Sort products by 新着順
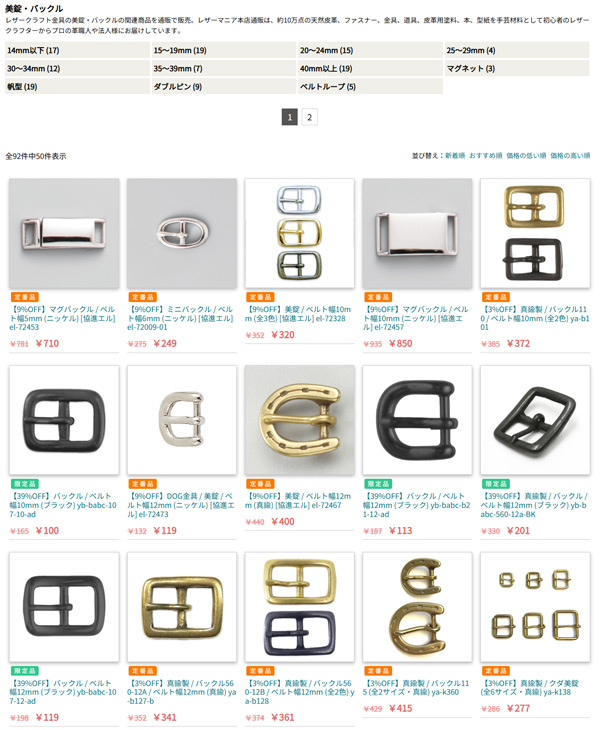The height and width of the screenshot is (730, 600). coord(455,155)
